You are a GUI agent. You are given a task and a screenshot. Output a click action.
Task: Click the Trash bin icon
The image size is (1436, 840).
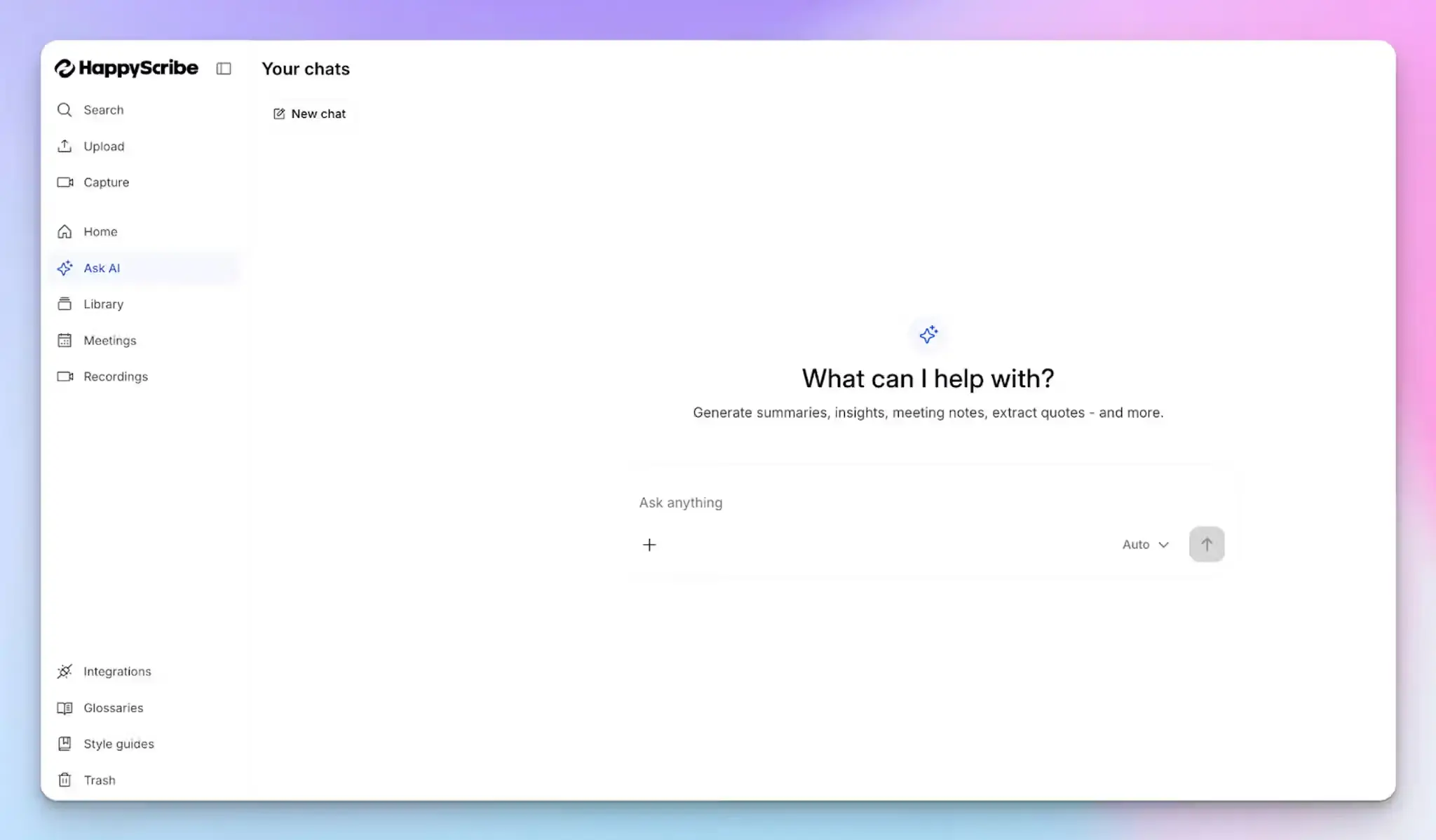click(64, 779)
